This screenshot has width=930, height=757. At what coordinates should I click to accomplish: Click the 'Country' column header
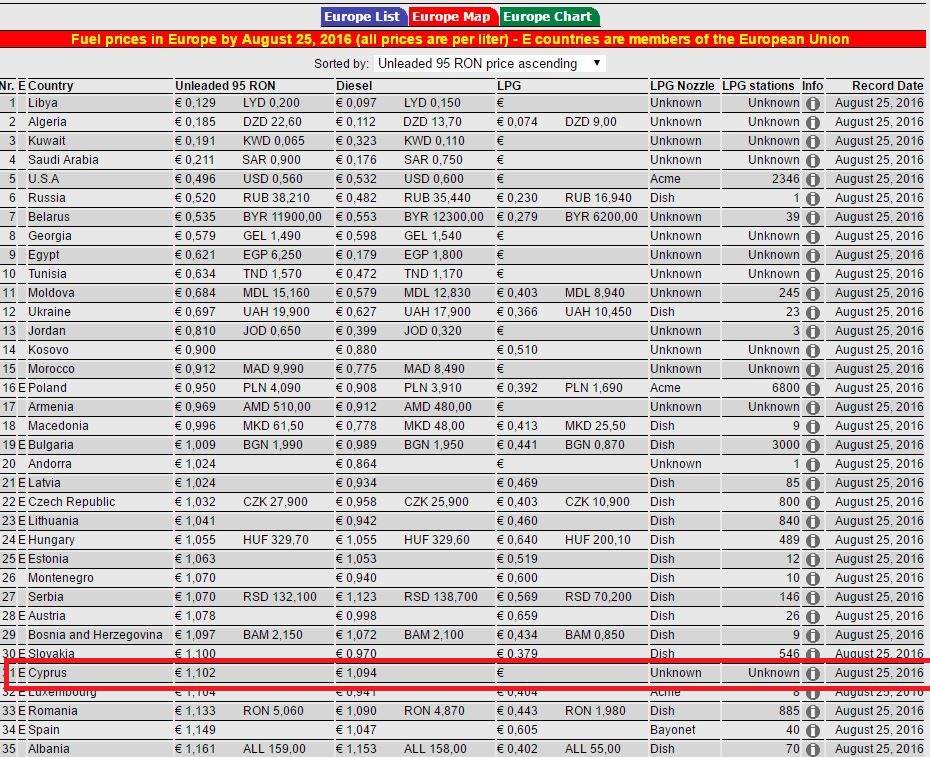click(50, 85)
